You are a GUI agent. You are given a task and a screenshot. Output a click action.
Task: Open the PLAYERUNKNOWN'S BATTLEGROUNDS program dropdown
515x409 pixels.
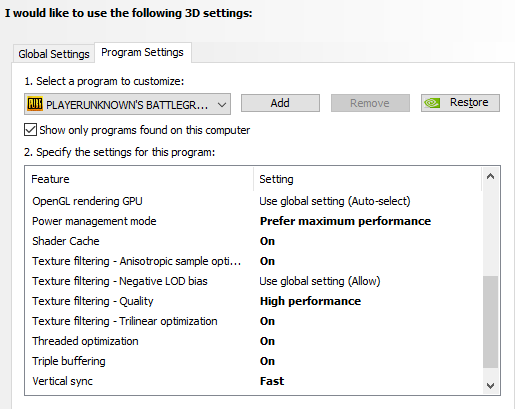point(127,104)
